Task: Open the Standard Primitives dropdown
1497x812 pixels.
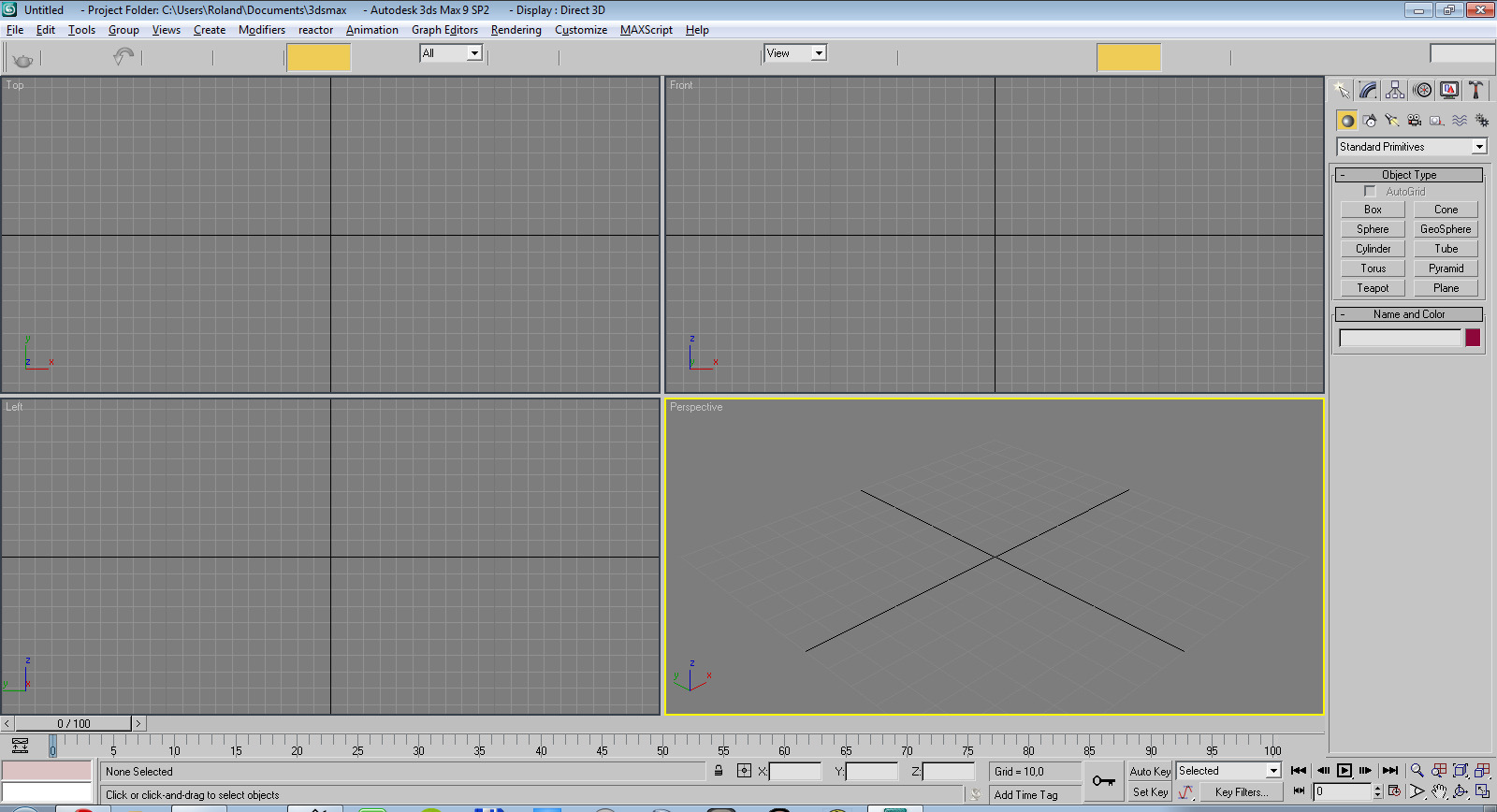Action: tap(1479, 147)
